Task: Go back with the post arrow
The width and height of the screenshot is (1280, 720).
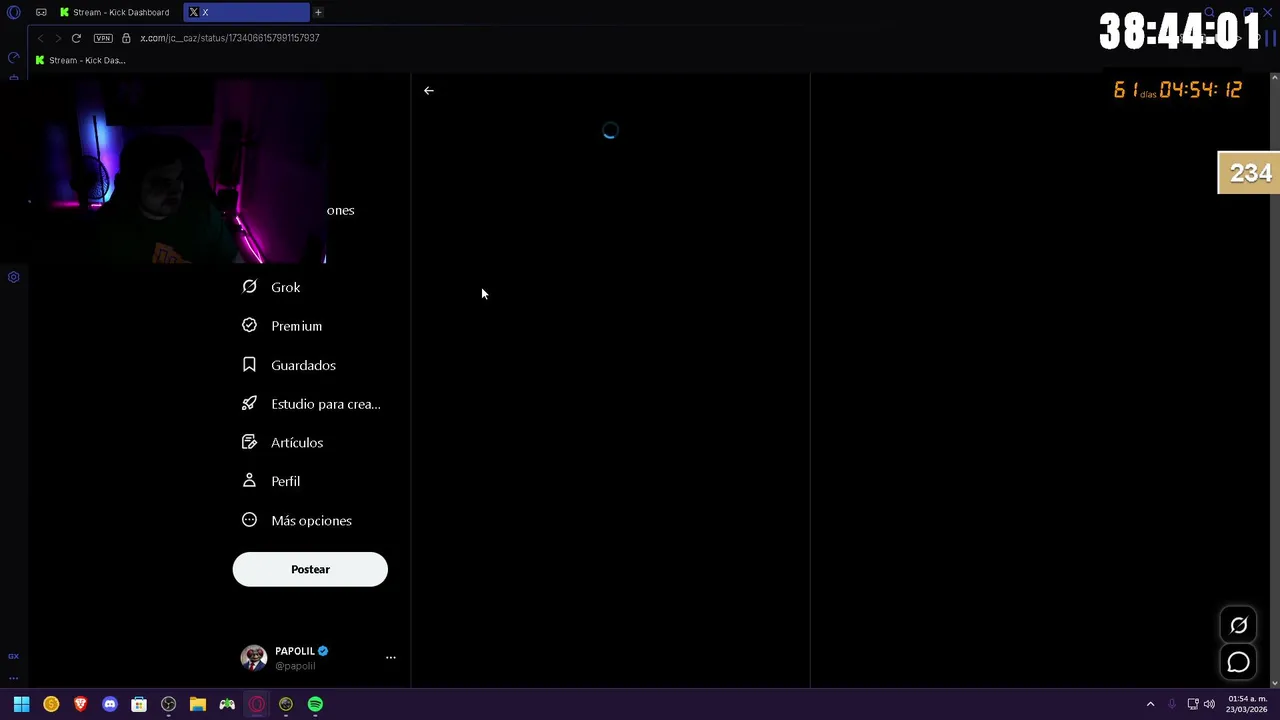Action: click(428, 90)
